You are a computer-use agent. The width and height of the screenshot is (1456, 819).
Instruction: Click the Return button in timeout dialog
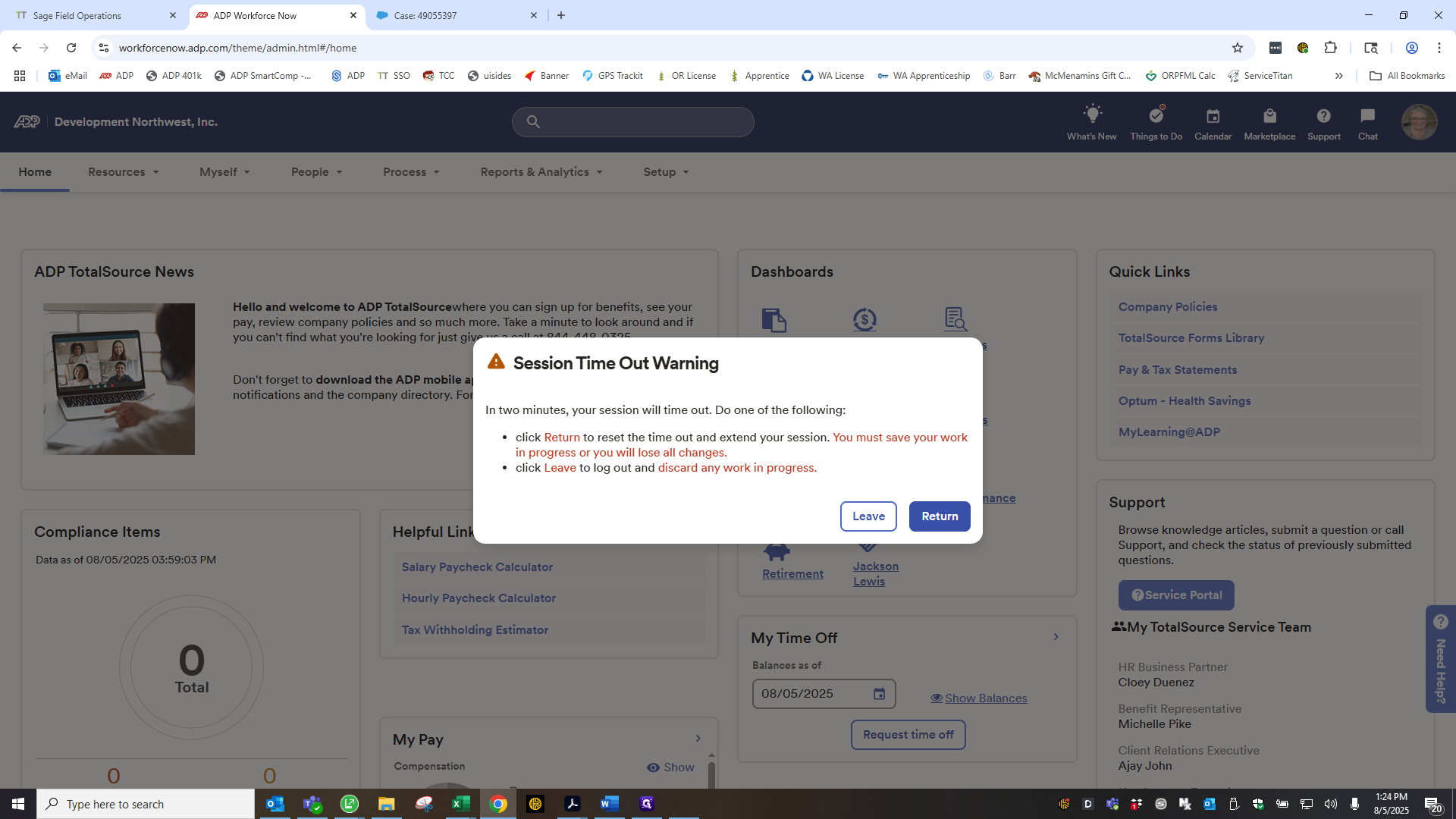pyautogui.click(x=940, y=516)
